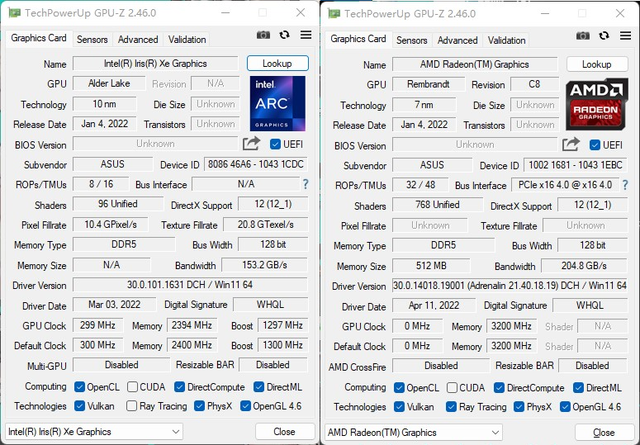The image size is (640, 445).
Task: Toggle UEFI checkbox in Intel window
Action: pyautogui.click(x=276, y=144)
